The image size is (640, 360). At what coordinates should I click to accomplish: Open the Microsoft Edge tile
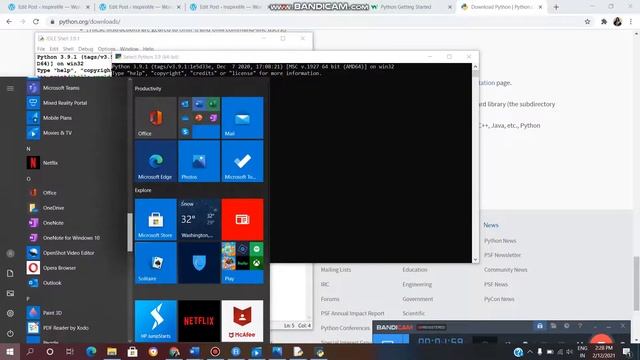click(156, 161)
